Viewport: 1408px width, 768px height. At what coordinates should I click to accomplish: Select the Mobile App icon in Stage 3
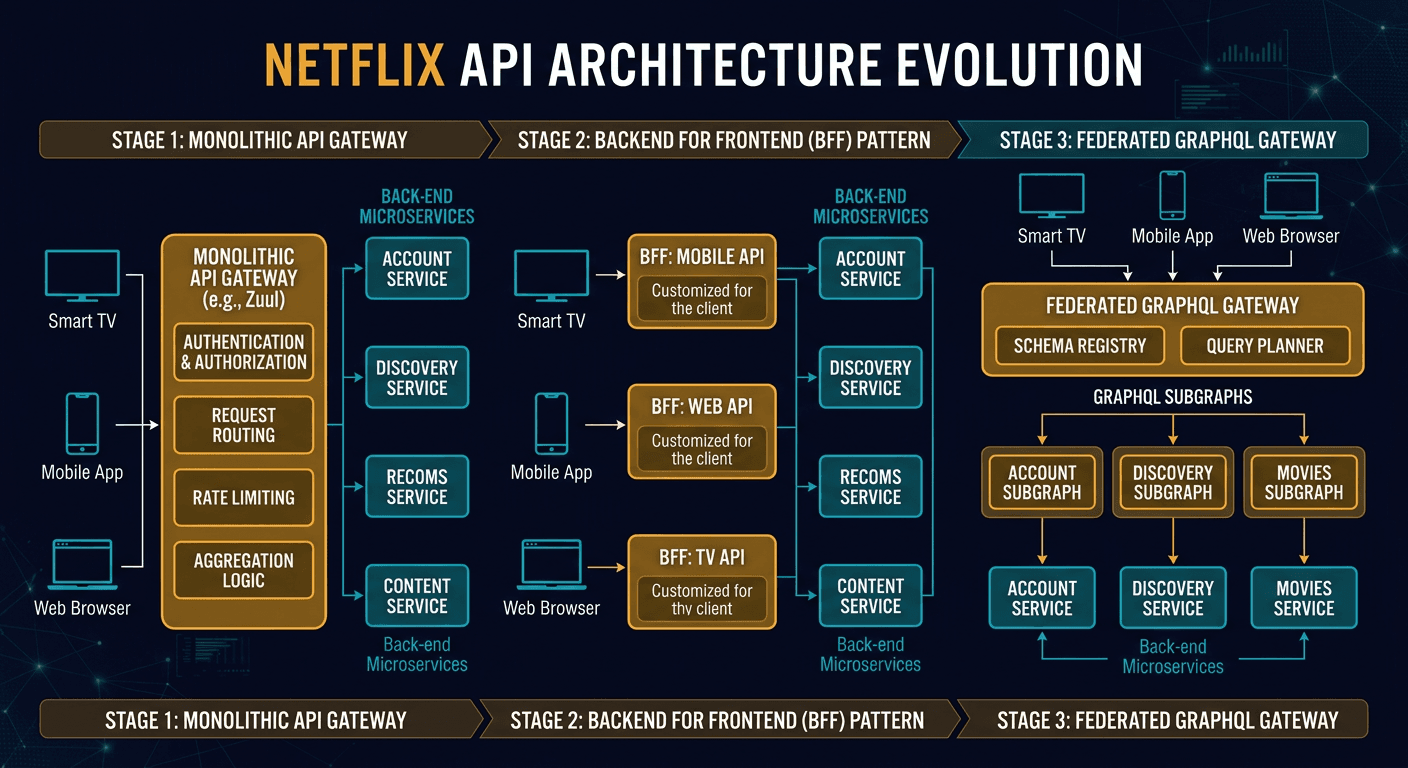[x=1171, y=196]
